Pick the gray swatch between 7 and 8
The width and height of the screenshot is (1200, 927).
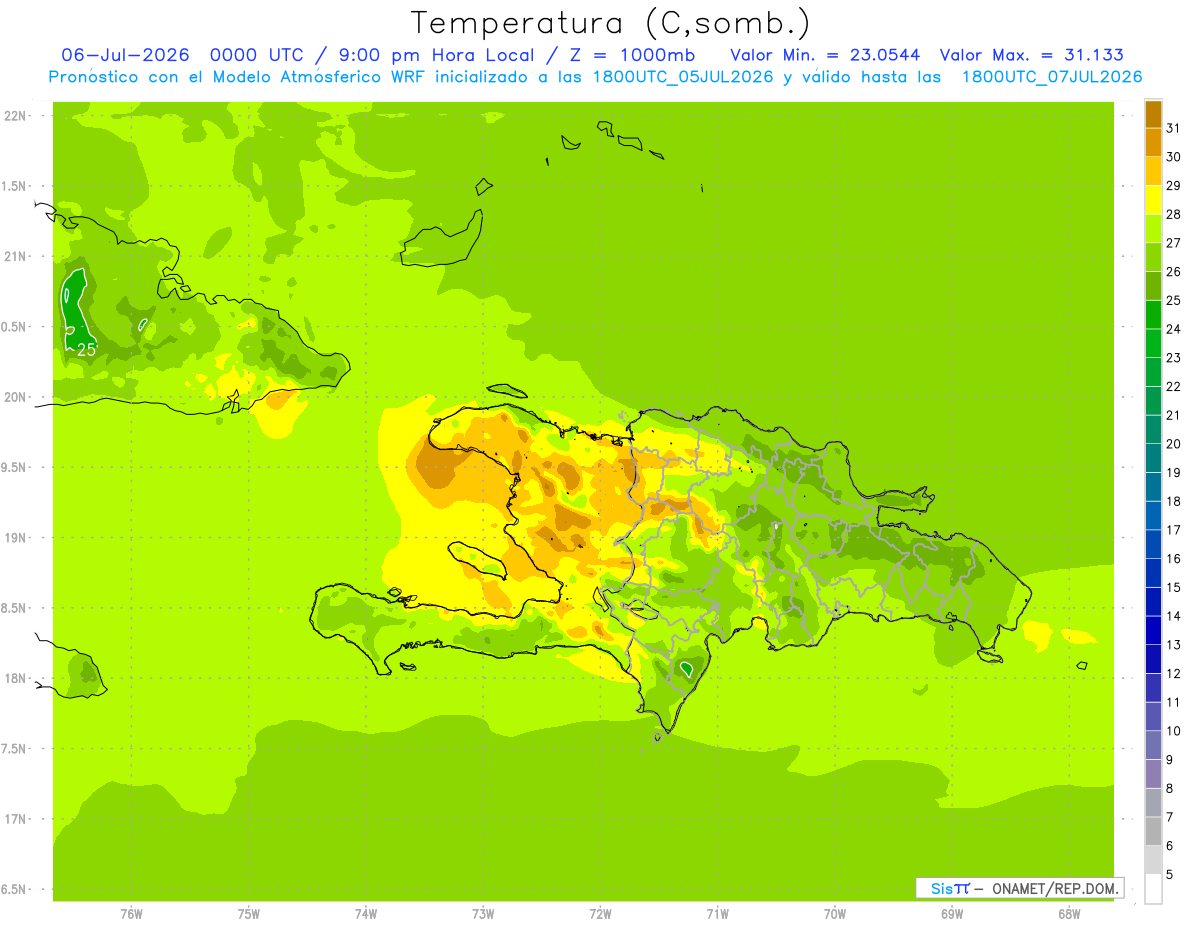(1153, 803)
